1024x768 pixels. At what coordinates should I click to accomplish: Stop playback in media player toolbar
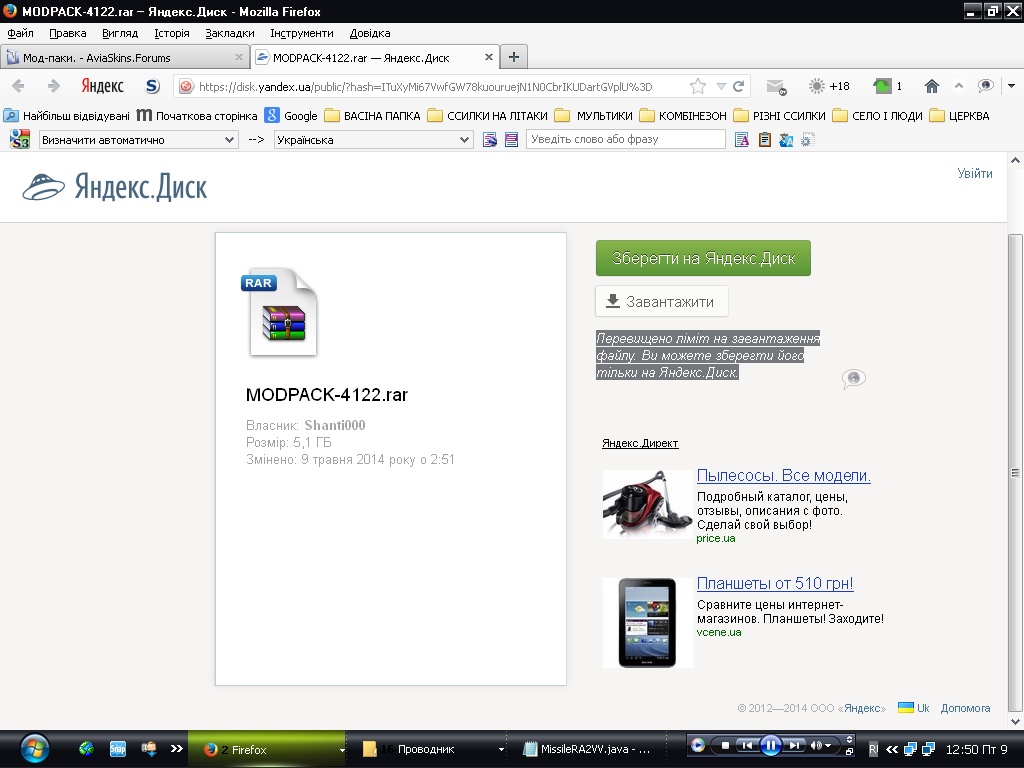pyautogui.click(x=725, y=745)
